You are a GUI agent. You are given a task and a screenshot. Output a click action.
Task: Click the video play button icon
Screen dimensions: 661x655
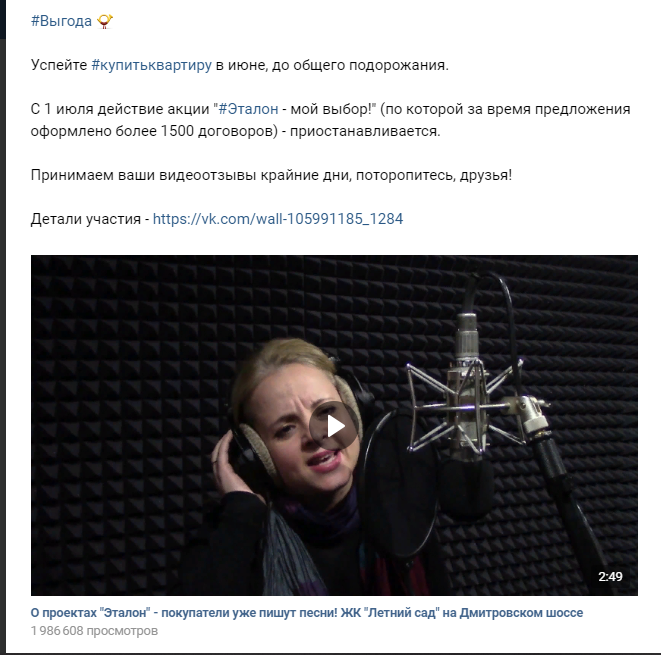click(334, 426)
